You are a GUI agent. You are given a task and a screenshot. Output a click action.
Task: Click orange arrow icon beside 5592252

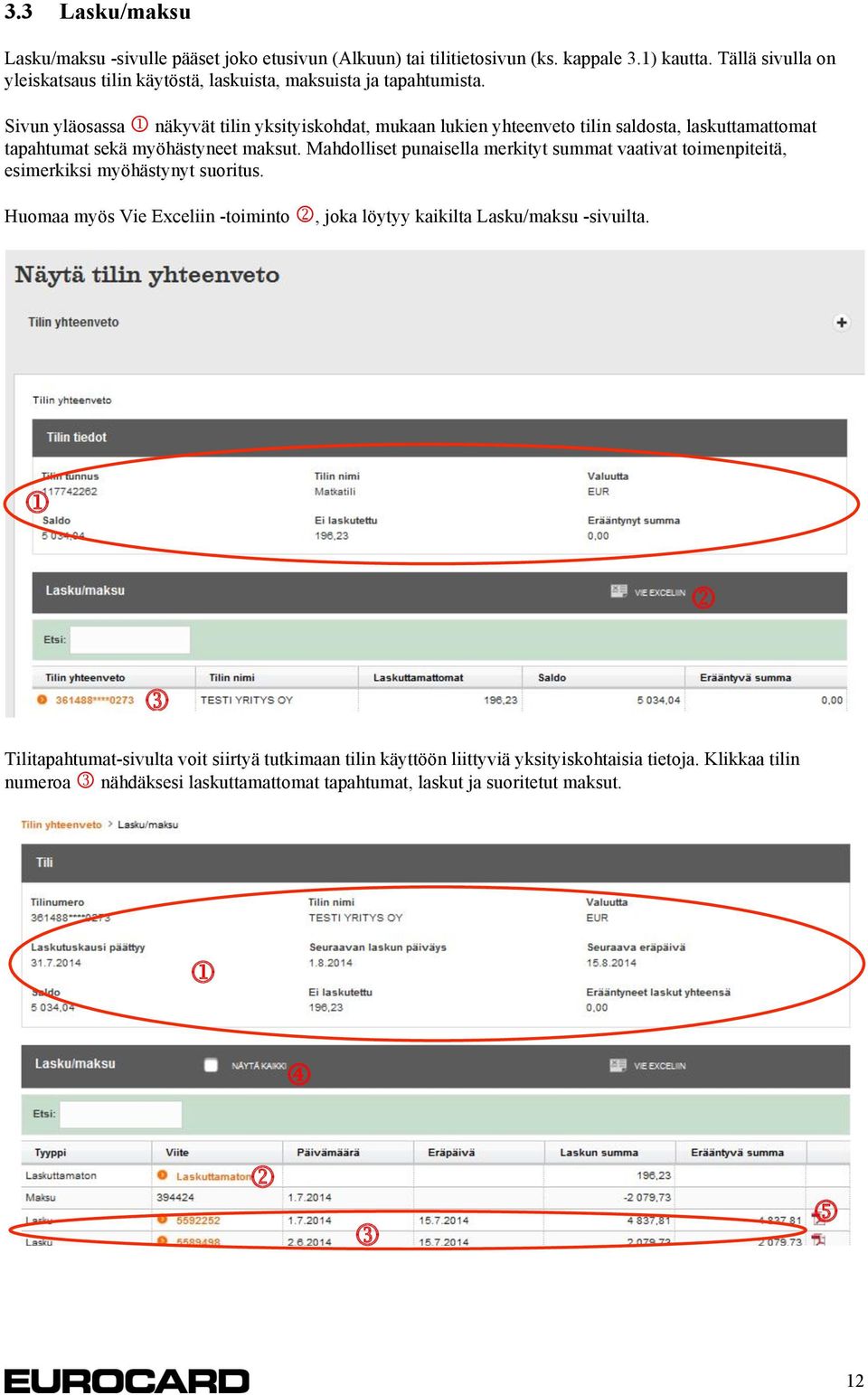click(162, 1220)
